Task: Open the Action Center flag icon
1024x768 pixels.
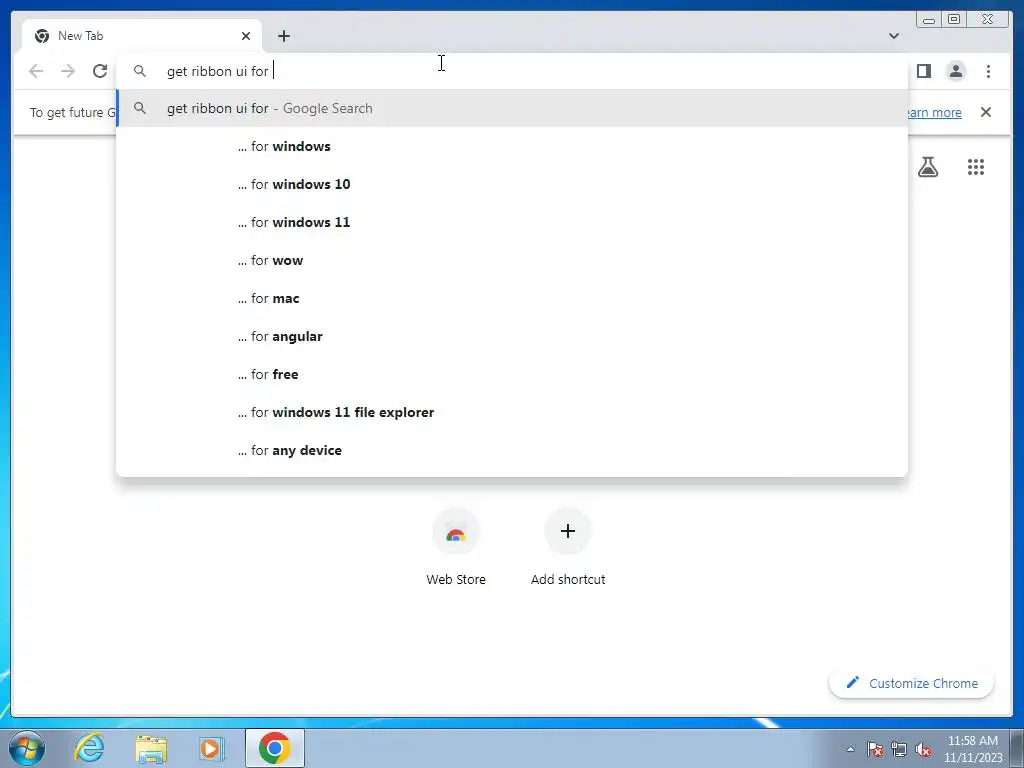Action: [875, 749]
